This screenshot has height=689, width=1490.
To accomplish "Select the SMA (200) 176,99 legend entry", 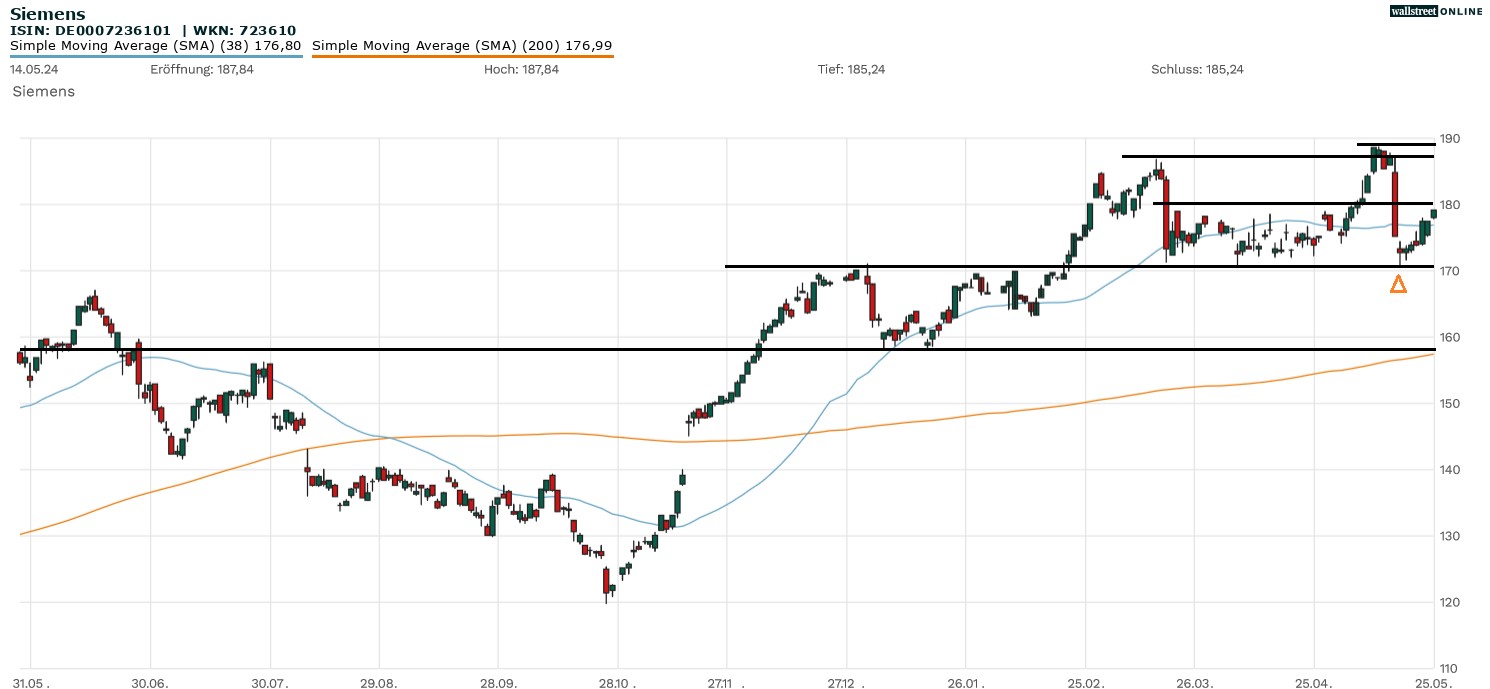I will click(x=462, y=46).
